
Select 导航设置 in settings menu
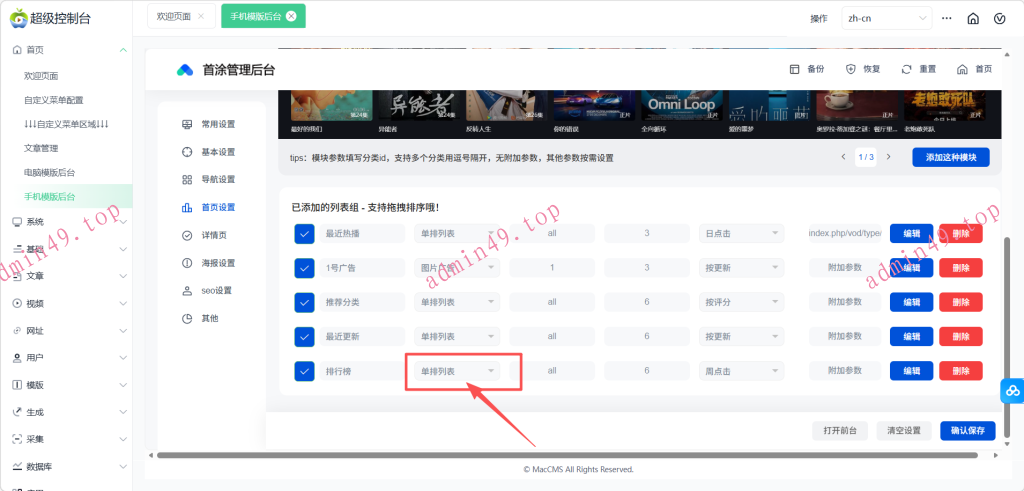click(x=217, y=179)
